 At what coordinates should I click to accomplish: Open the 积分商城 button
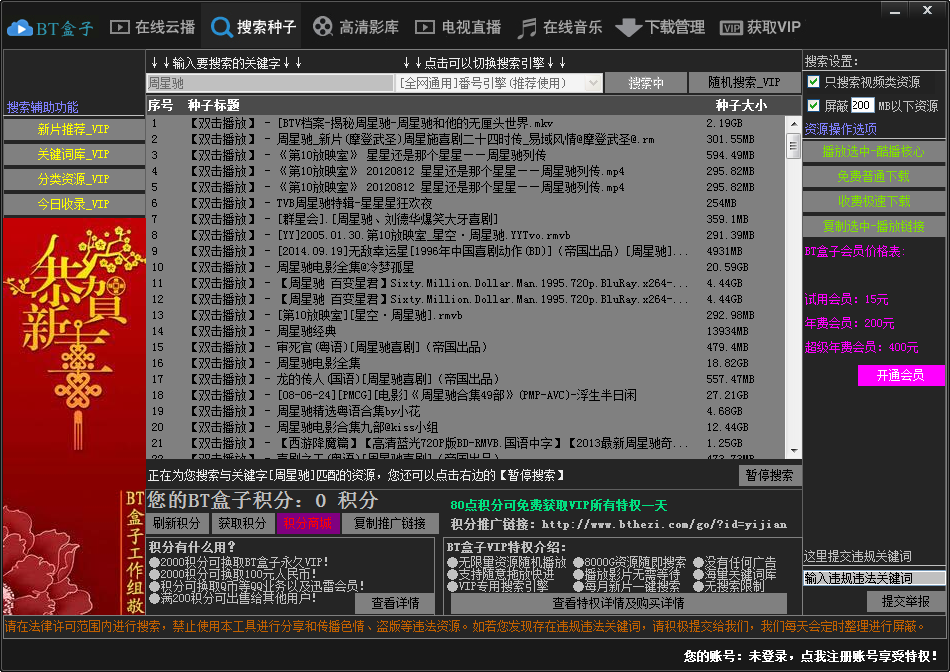click(308, 523)
